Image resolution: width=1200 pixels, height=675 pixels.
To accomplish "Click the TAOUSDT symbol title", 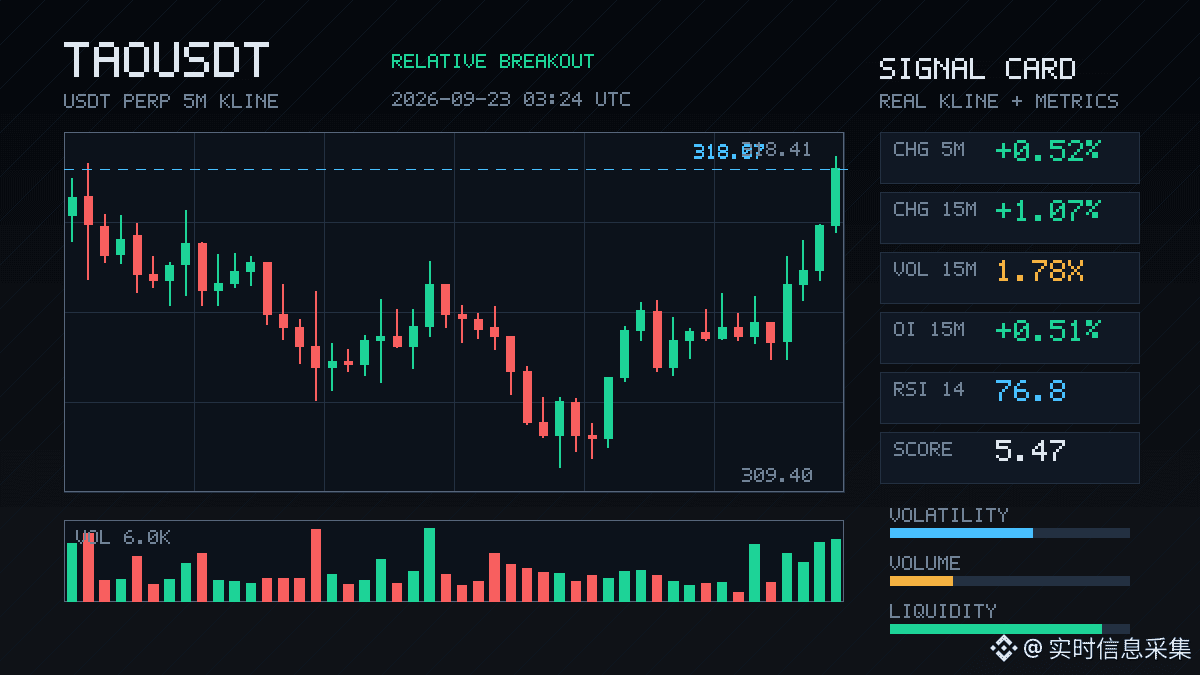I will click(166, 60).
